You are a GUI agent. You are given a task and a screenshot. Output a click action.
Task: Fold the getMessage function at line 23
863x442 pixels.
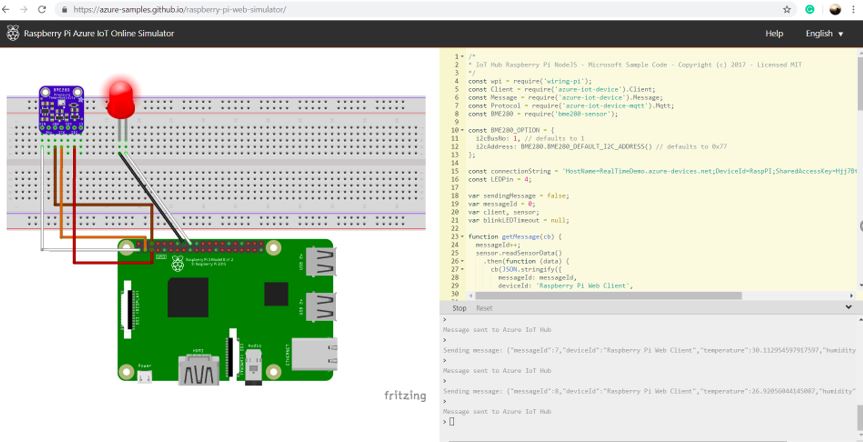click(x=462, y=237)
